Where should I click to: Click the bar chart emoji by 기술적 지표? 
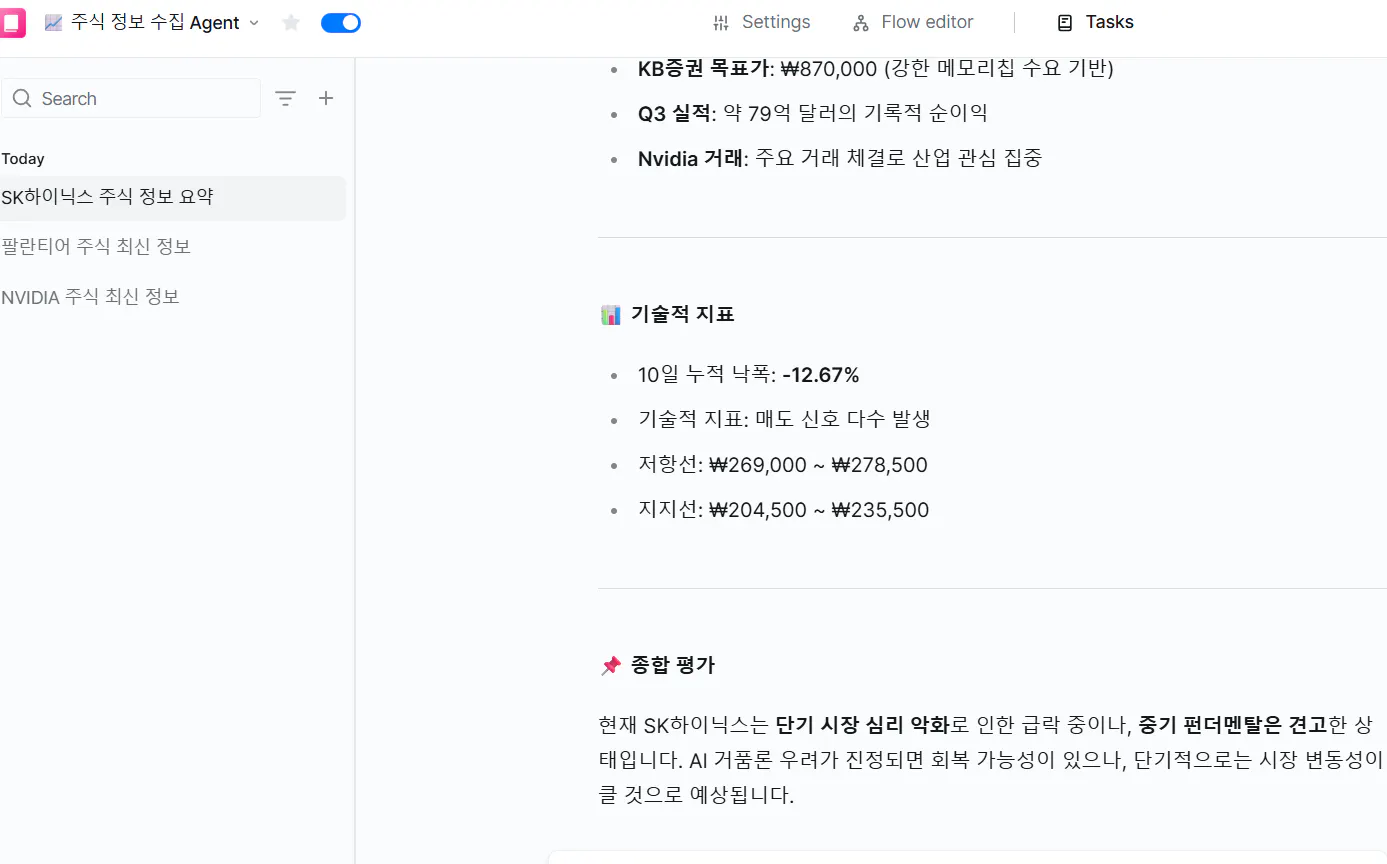[611, 315]
